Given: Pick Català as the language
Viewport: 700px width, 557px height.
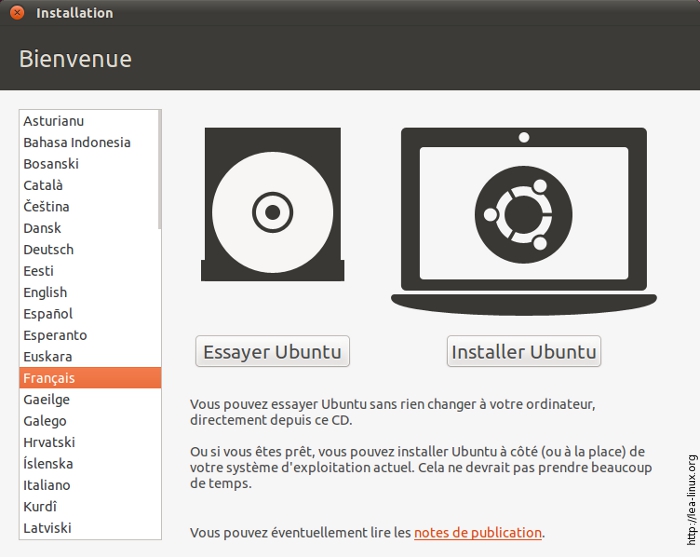Looking at the screenshot, I should point(43,185).
